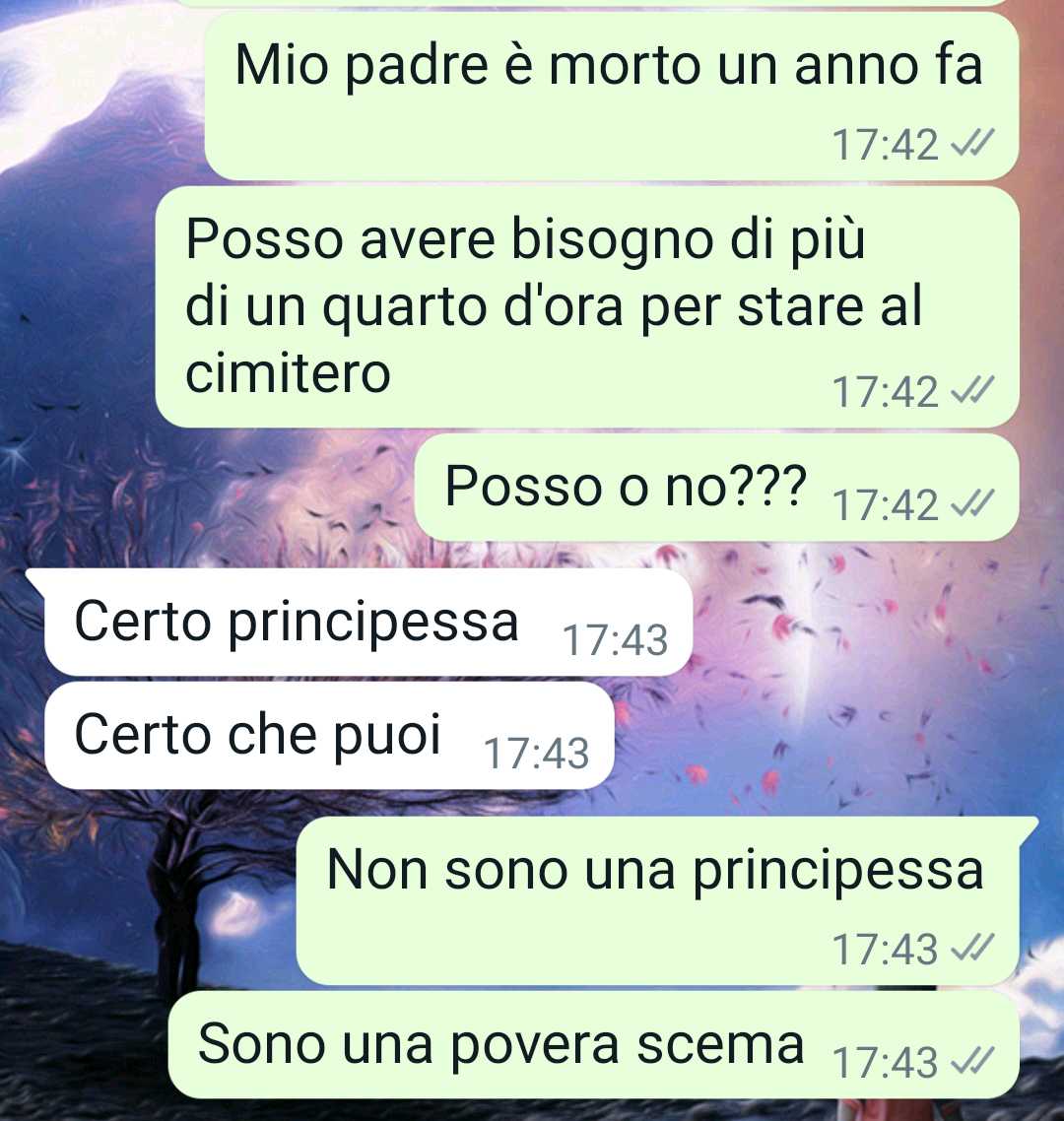Tap the 17:42 timestamp under 'cimitero'
Viewport: 1064px width, 1121px height.
(886, 391)
